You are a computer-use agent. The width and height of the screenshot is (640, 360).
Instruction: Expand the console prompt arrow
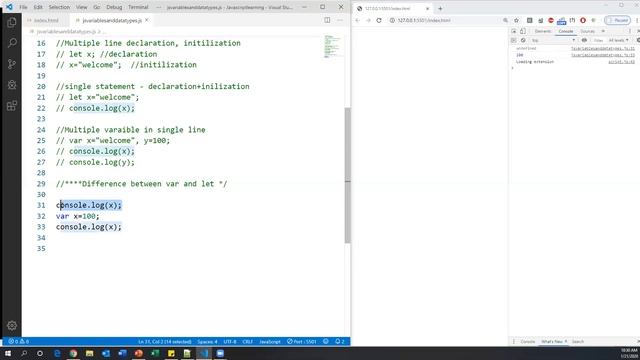pyautogui.click(x=513, y=68)
